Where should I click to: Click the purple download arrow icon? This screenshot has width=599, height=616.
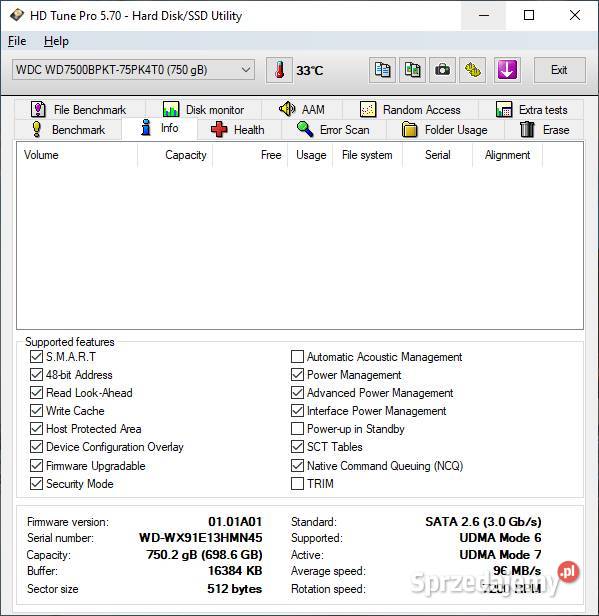(x=507, y=70)
